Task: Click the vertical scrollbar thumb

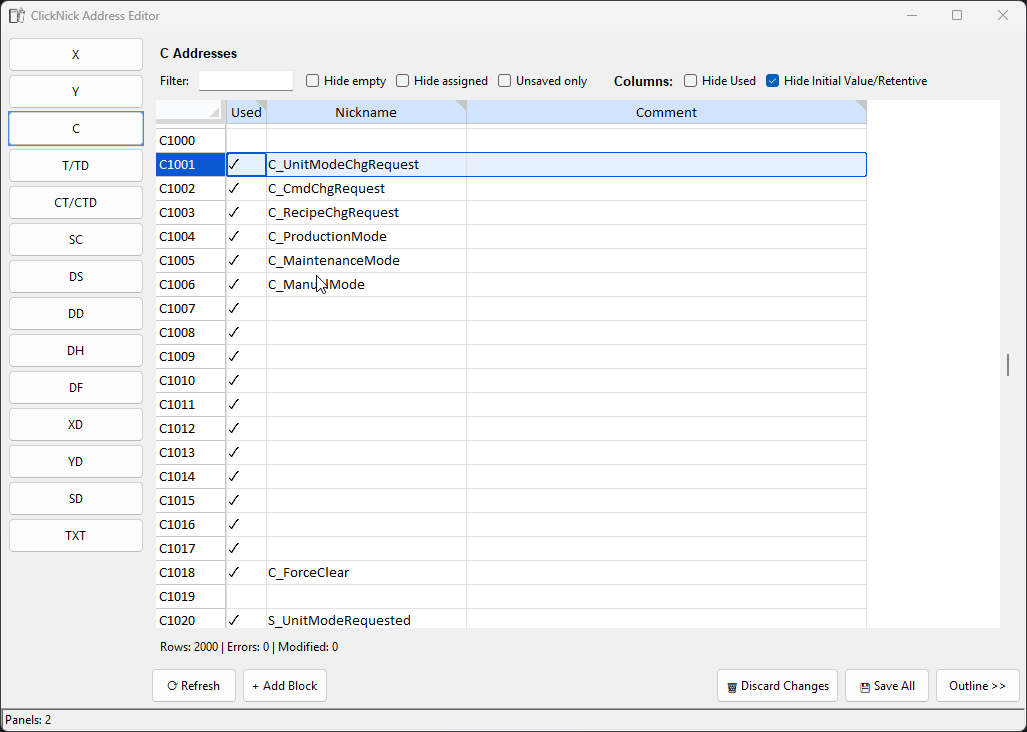Action: point(1008,365)
